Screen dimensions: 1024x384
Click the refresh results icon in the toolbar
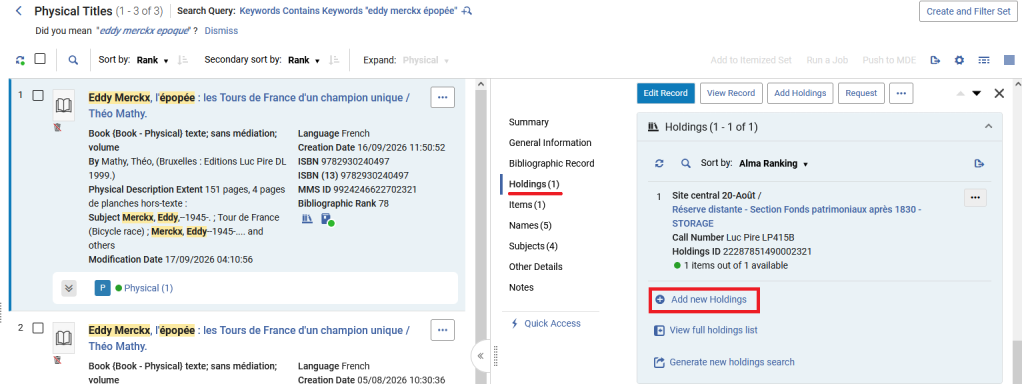click(20, 60)
